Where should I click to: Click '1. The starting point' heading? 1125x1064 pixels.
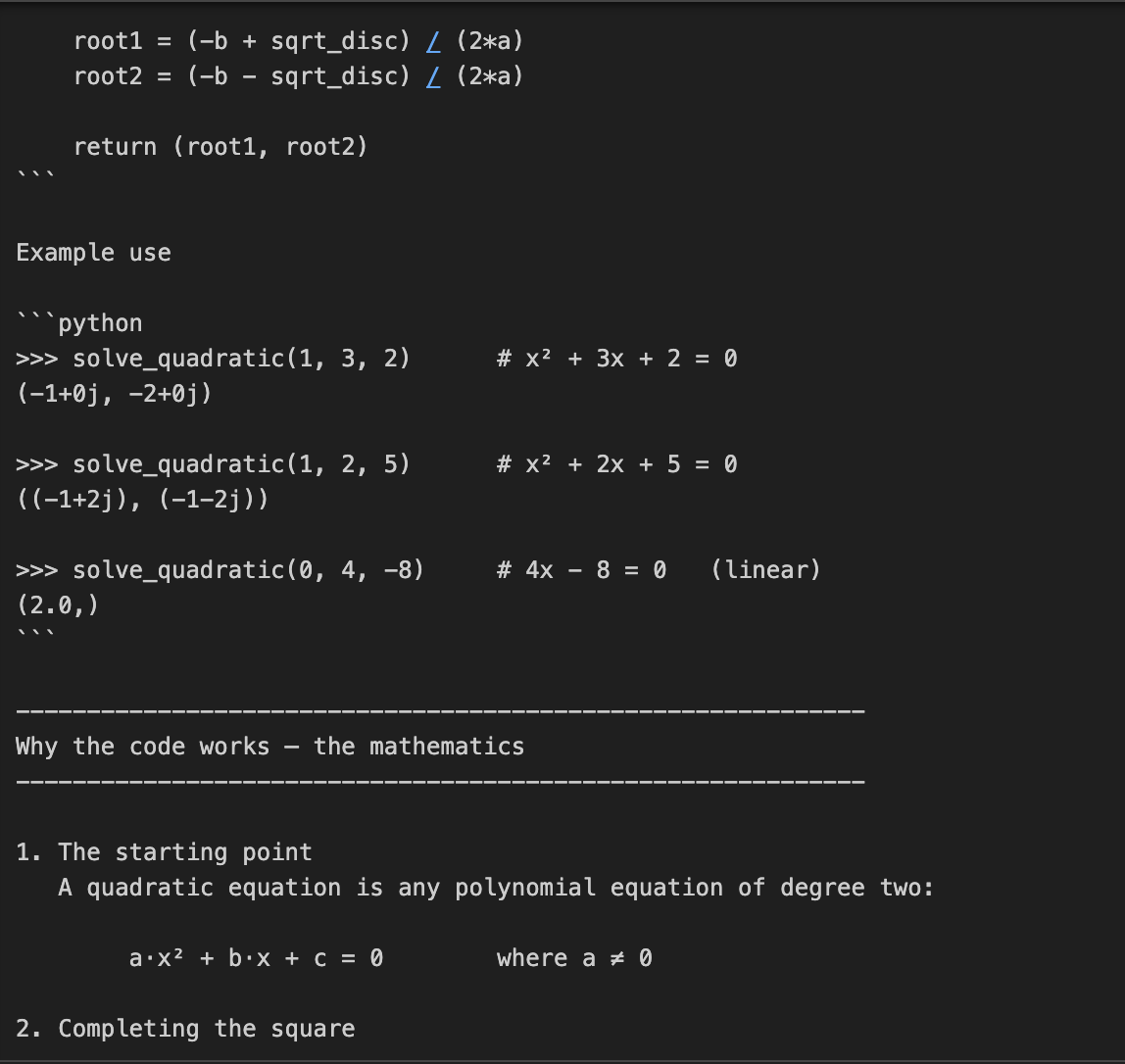164,852
